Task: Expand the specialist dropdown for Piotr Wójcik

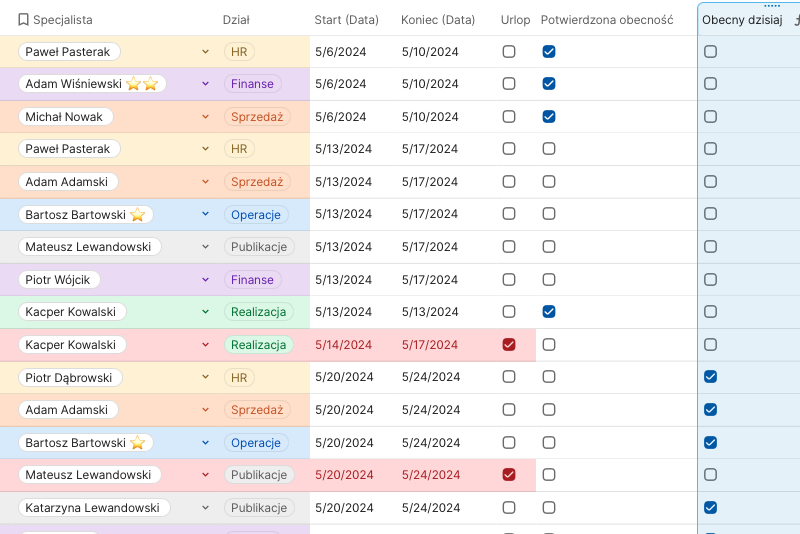Action: coord(205,279)
